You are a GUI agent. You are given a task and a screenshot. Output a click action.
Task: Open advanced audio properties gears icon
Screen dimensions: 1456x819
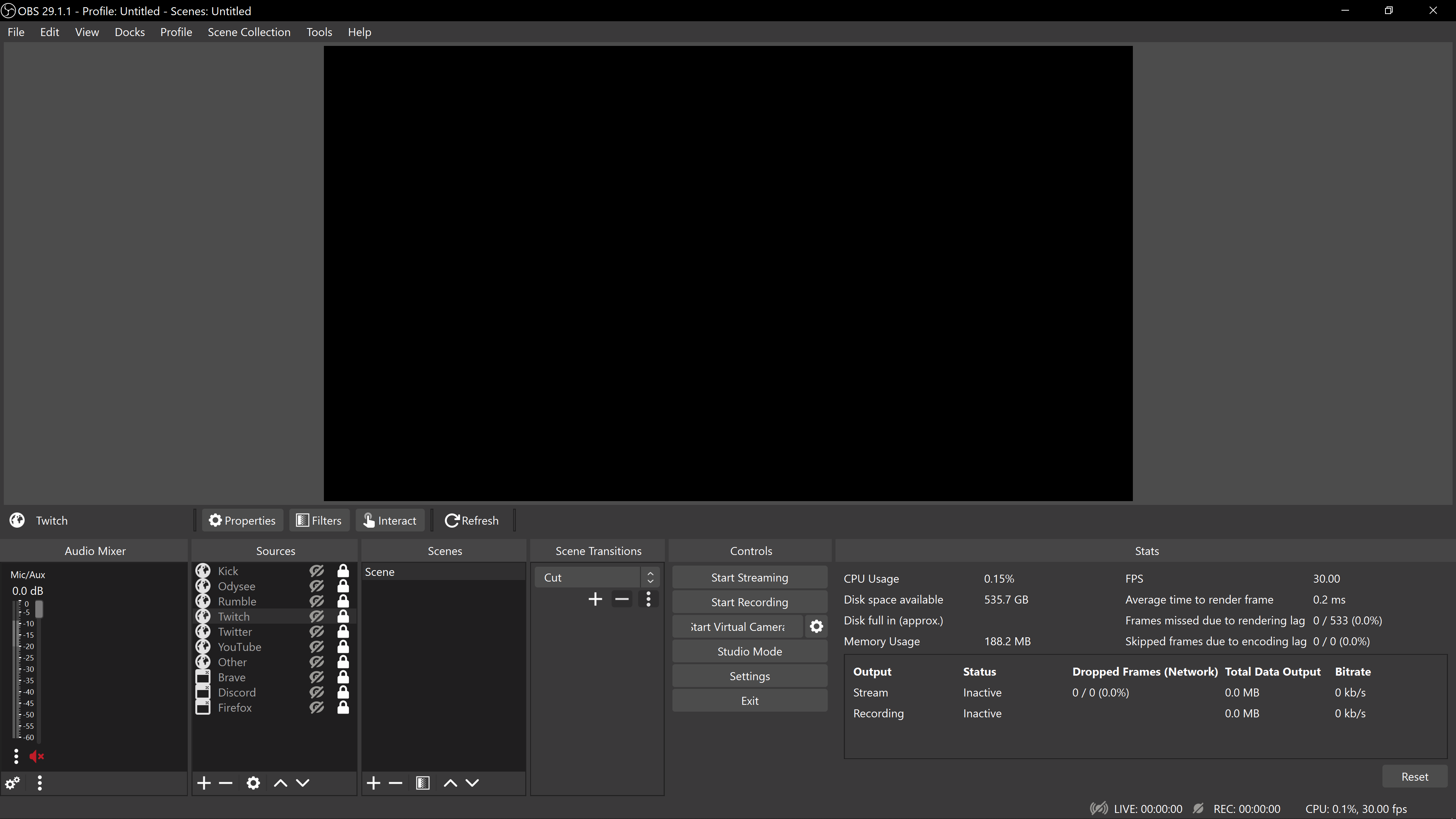click(x=13, y=783)
